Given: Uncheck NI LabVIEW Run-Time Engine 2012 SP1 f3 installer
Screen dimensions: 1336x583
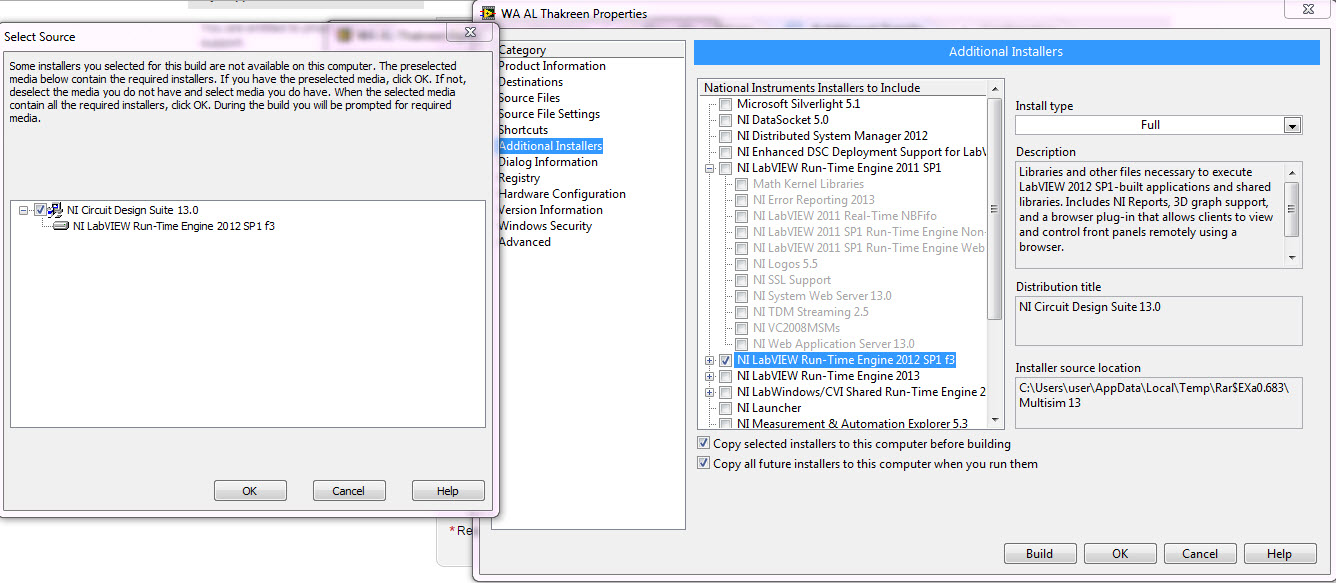Looking at the screenshot, I should pos(725,360).
